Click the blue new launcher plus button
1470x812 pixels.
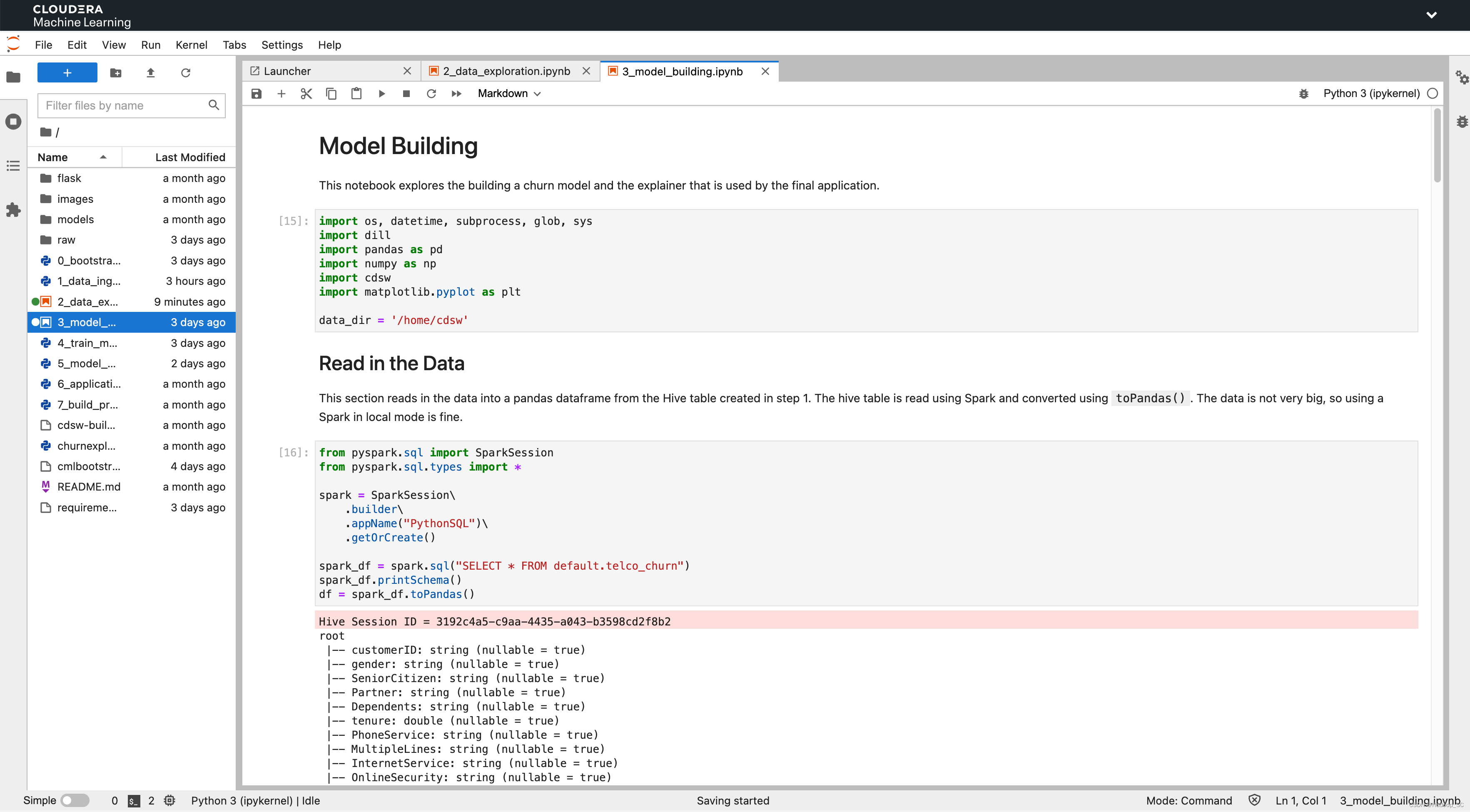(67, 73)
